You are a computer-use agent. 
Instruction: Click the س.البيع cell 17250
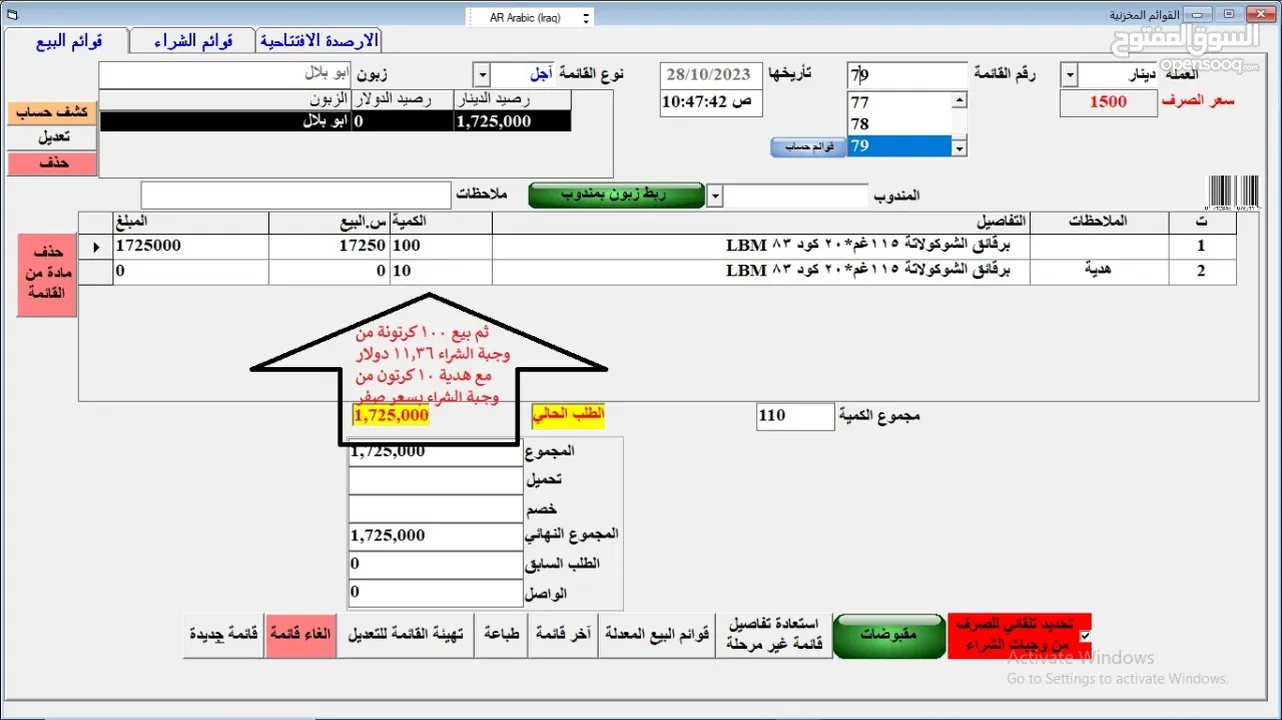[x=329, y=246]
